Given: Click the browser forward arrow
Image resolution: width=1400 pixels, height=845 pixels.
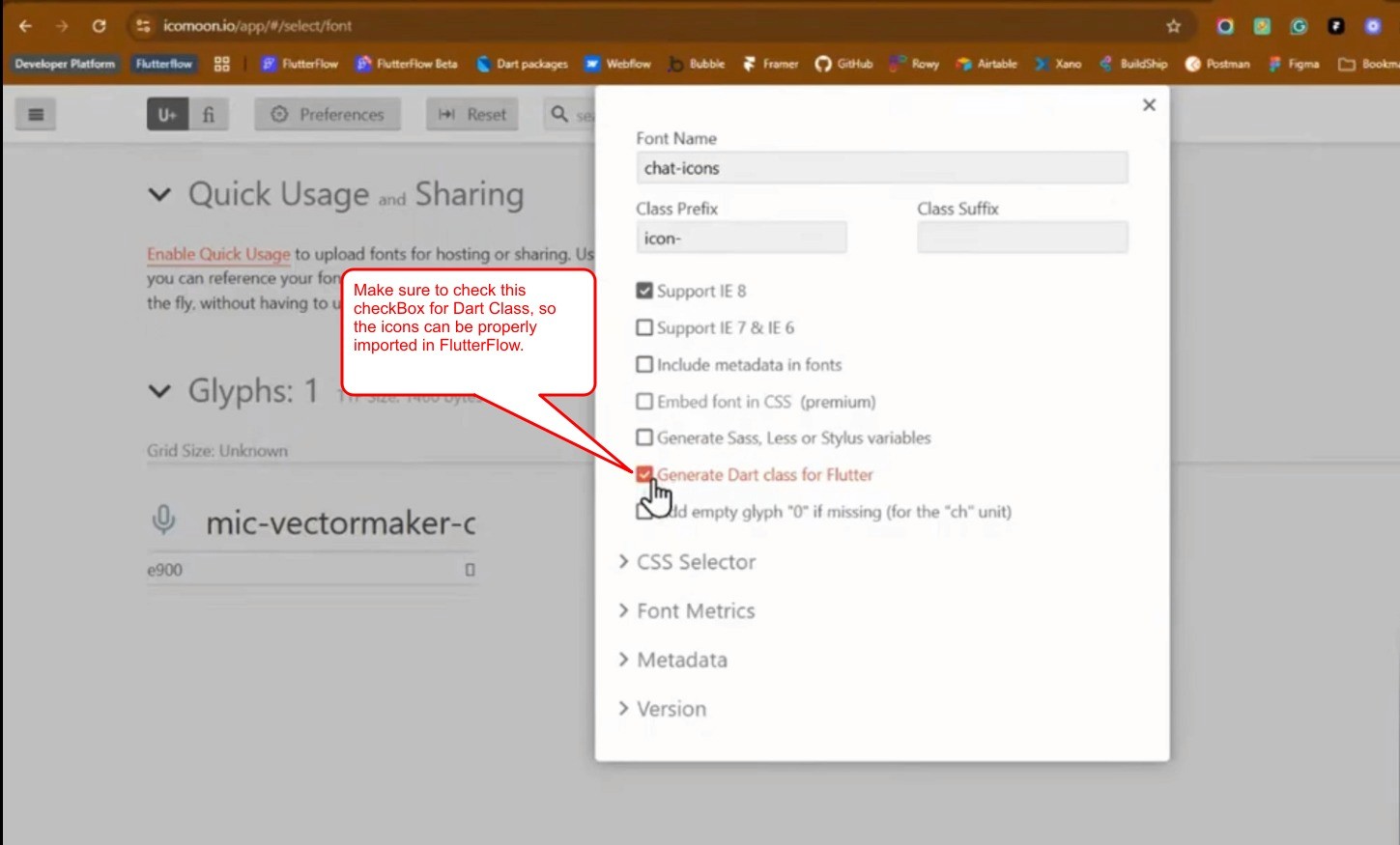Looking at the screenshot, I should [x=62, y=26].
